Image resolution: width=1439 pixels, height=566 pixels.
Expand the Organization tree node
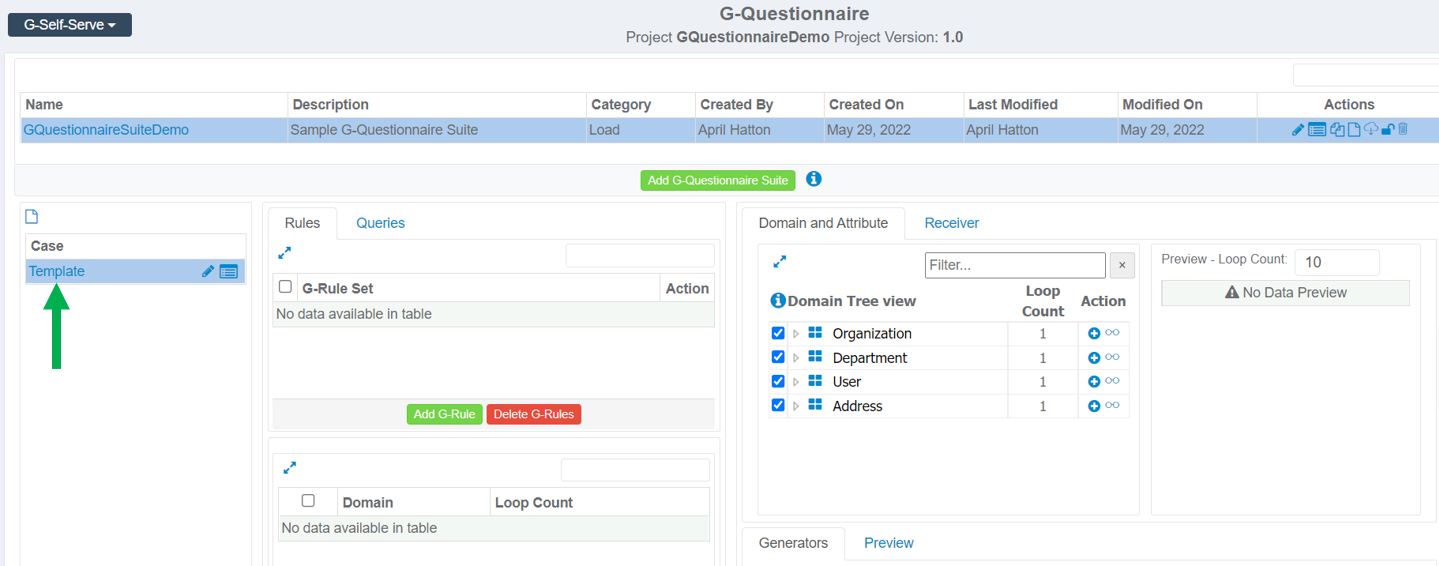pos(796,334)
